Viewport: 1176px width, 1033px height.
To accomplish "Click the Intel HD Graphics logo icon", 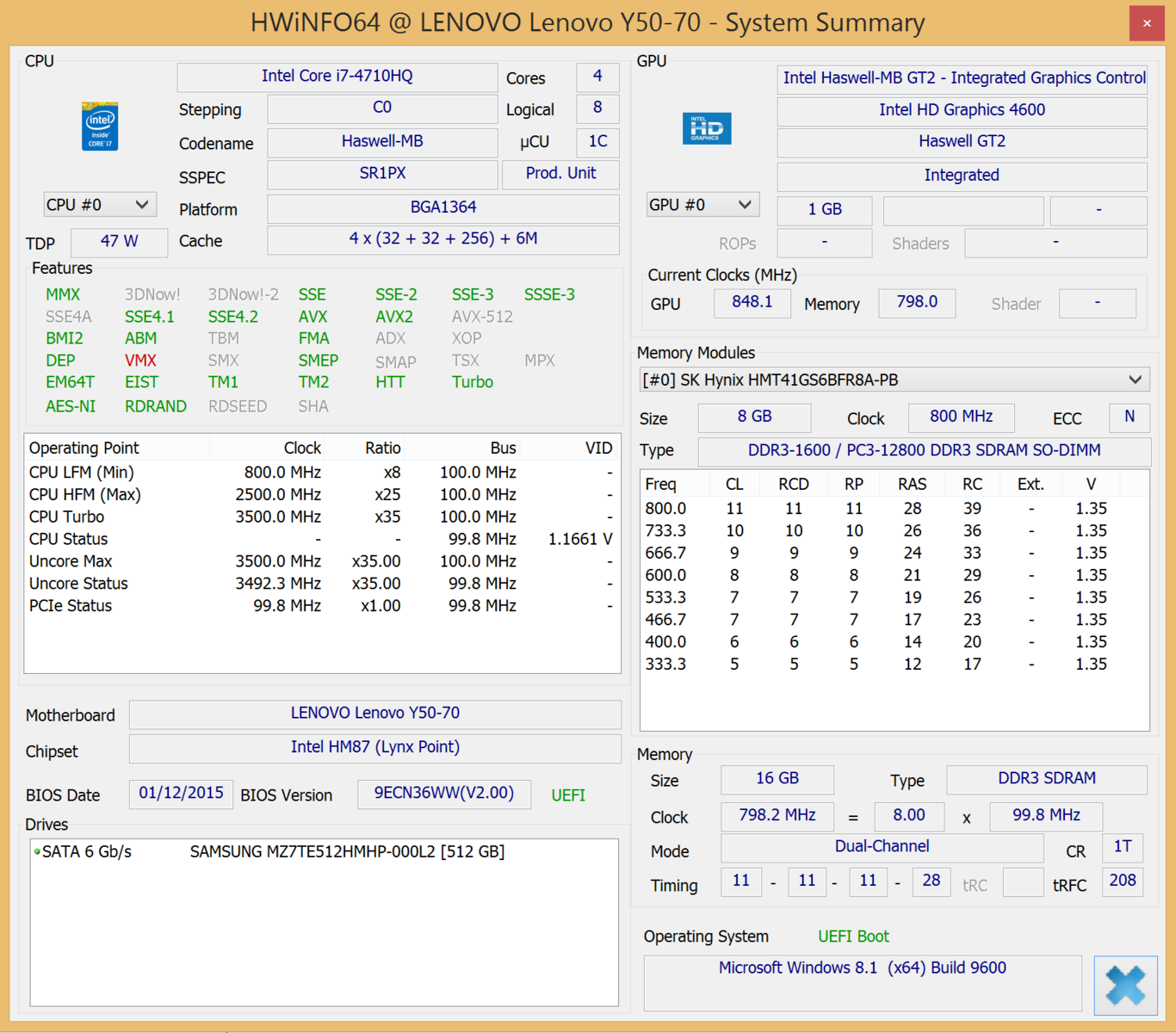I will click(x=707, y=128).
